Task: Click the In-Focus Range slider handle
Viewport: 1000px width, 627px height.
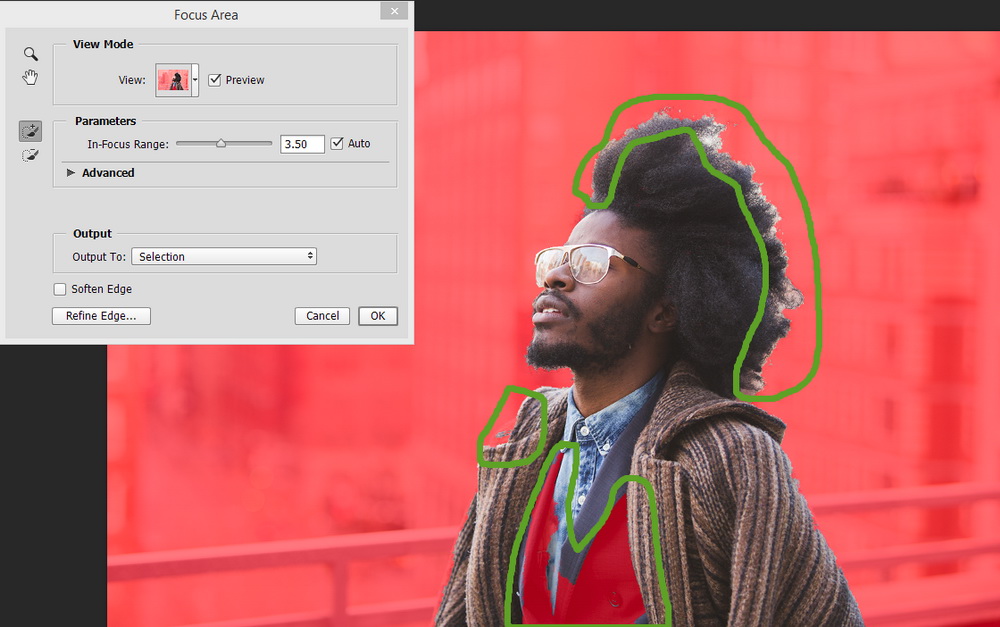Action: coord(221,144)
